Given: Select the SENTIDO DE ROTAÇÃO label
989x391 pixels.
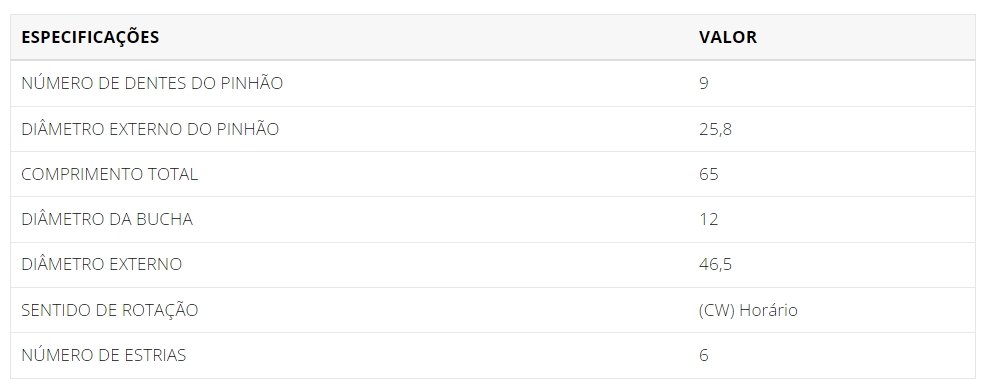Looking at the screenshot, I should pyautogui.click(x=110, y=310).
